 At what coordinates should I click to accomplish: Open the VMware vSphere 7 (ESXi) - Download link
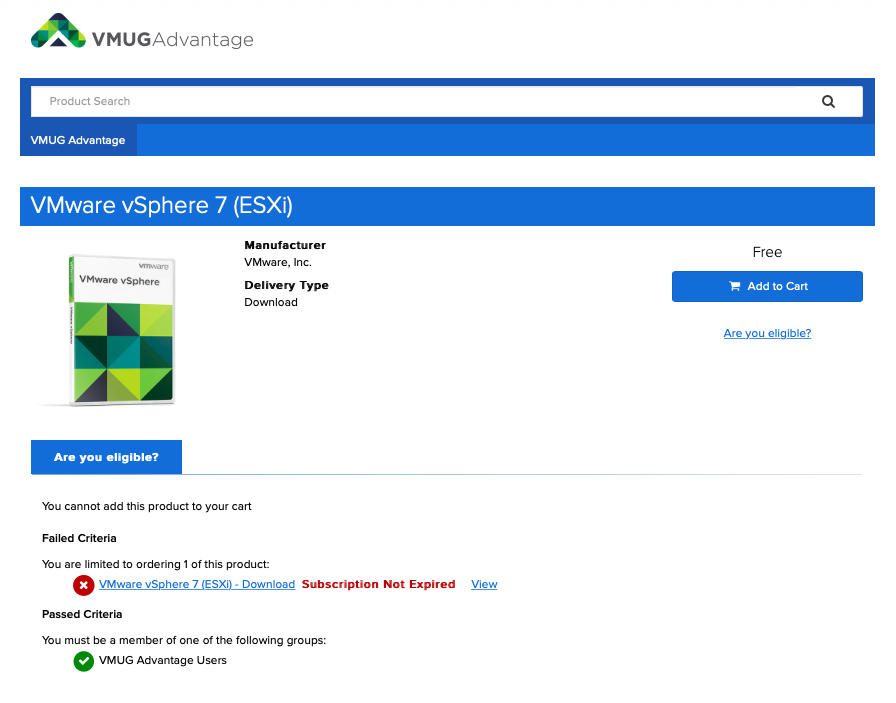tap(197, 584)
